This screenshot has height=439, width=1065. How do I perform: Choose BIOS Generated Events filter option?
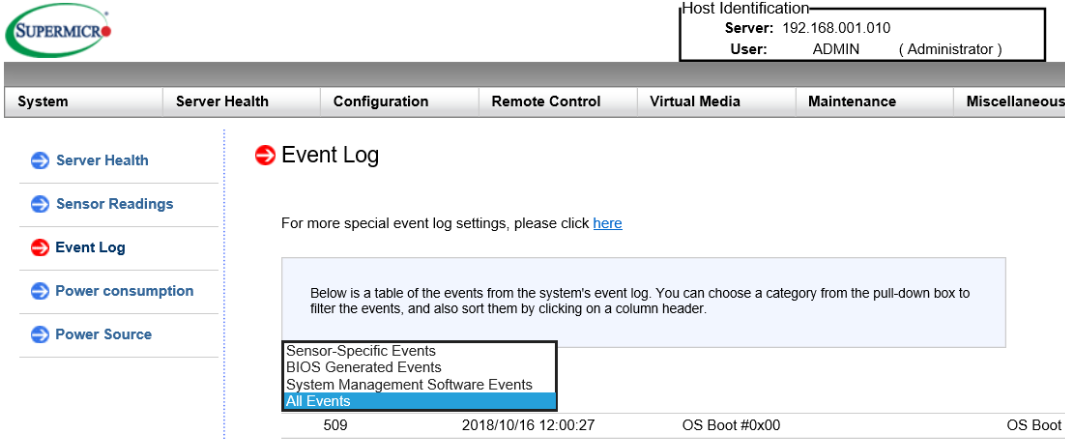[x=363, y=367]
